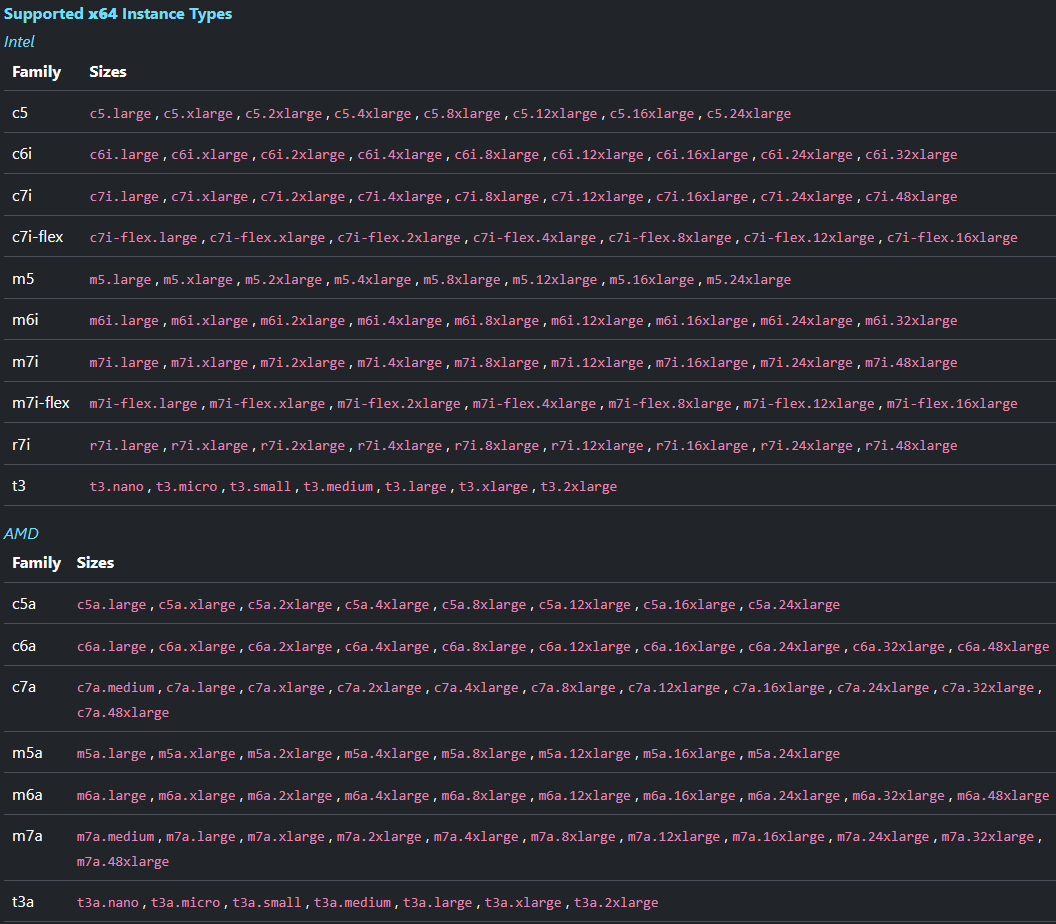Viewport: 1056px width, 924px height.
Task: Select m7i.xlarge instance size
Action: click(209, 362)
